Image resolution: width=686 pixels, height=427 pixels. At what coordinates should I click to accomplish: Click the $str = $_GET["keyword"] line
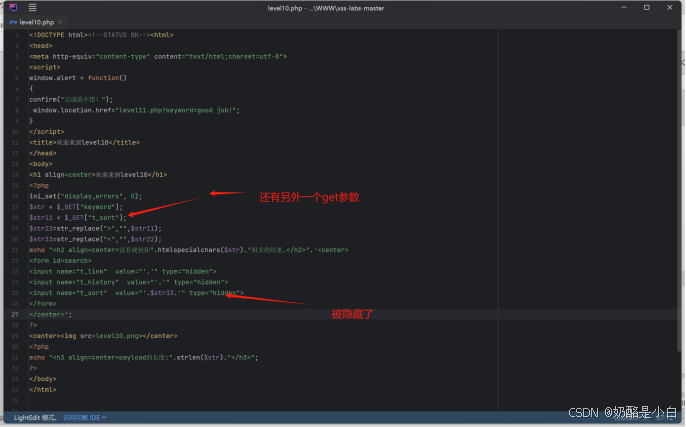click(x=76, y=207)
